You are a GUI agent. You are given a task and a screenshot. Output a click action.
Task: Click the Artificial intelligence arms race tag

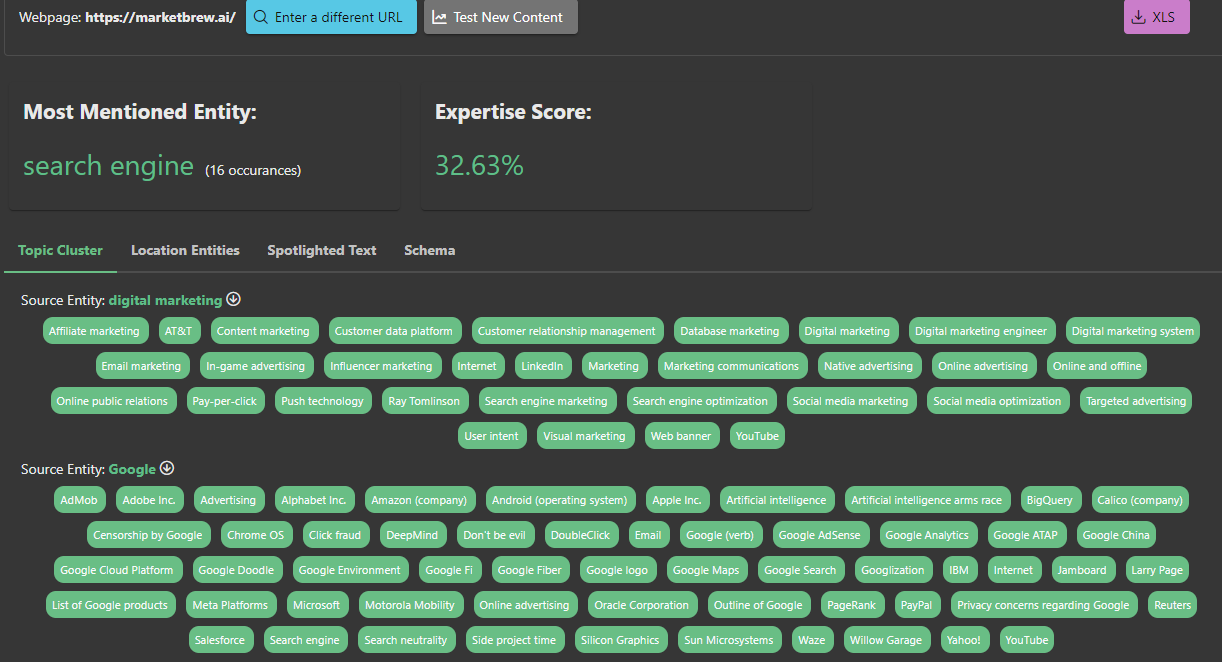926,500
